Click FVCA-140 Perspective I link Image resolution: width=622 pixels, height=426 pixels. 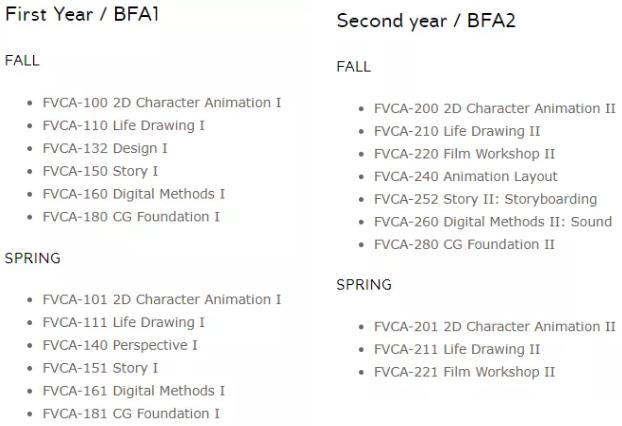coord(120,345)
